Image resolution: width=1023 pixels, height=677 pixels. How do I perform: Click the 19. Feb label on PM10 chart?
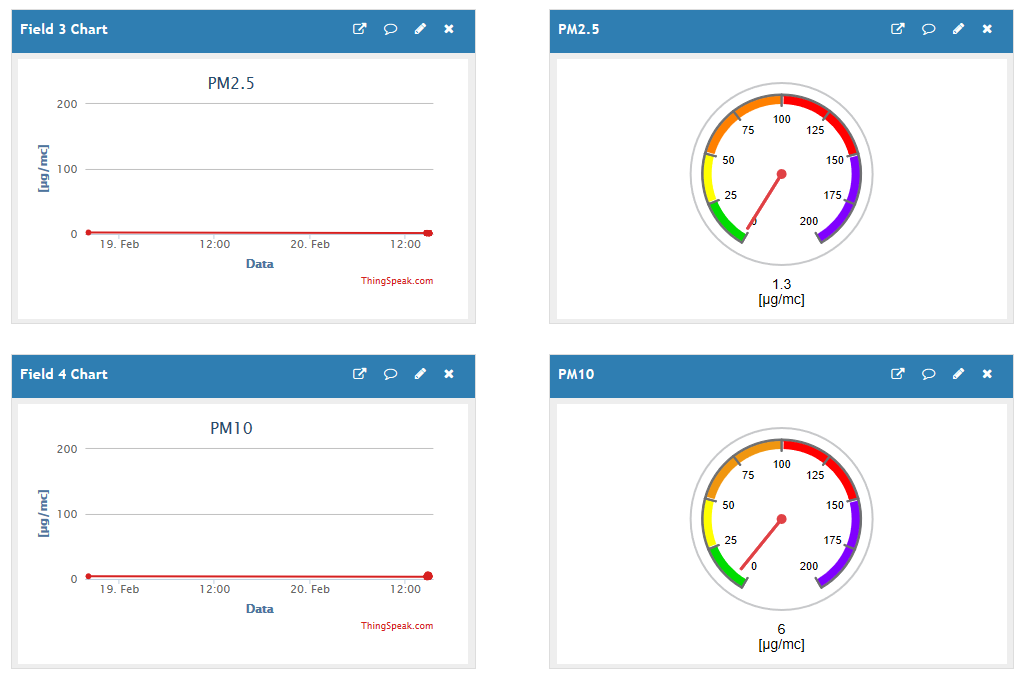click(x=119, y=590)
